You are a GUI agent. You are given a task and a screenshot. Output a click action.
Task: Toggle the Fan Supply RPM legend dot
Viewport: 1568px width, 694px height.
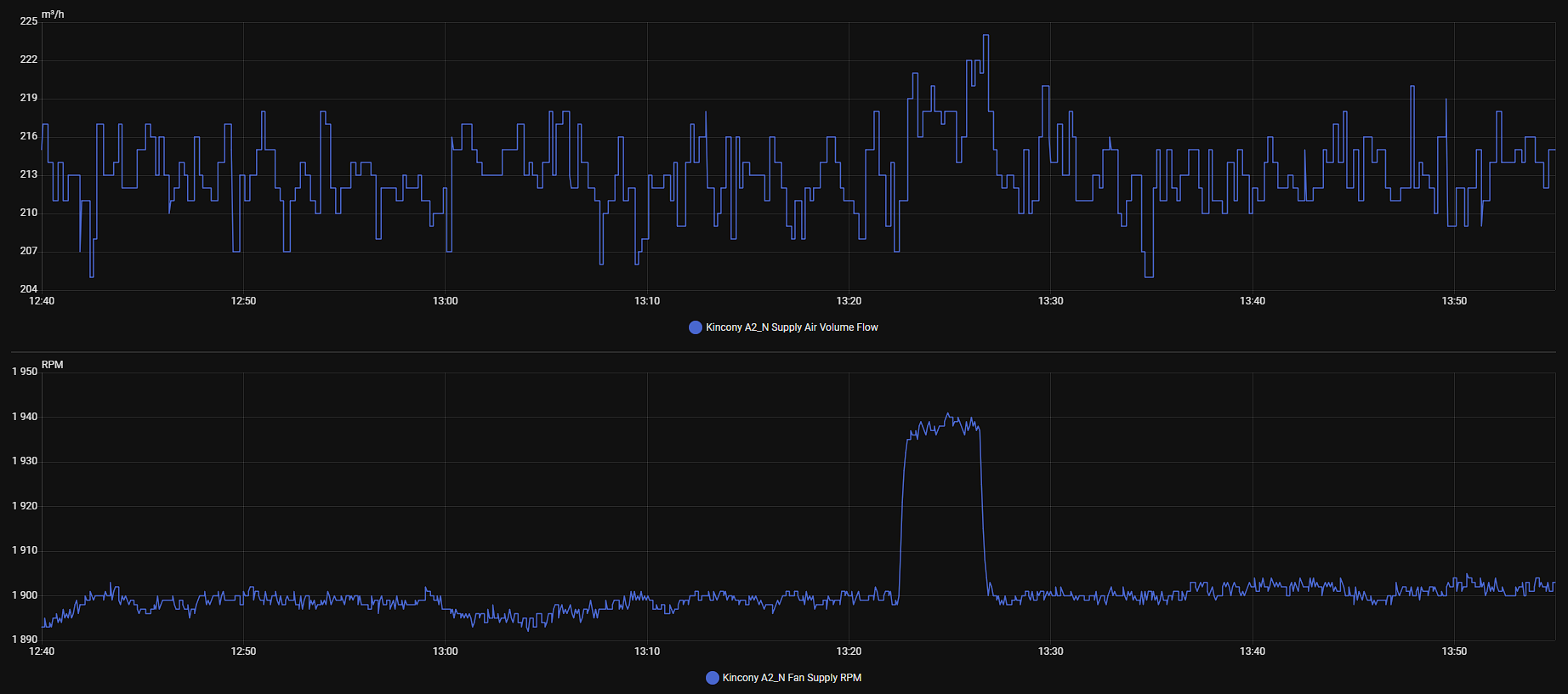click(713, 678)
